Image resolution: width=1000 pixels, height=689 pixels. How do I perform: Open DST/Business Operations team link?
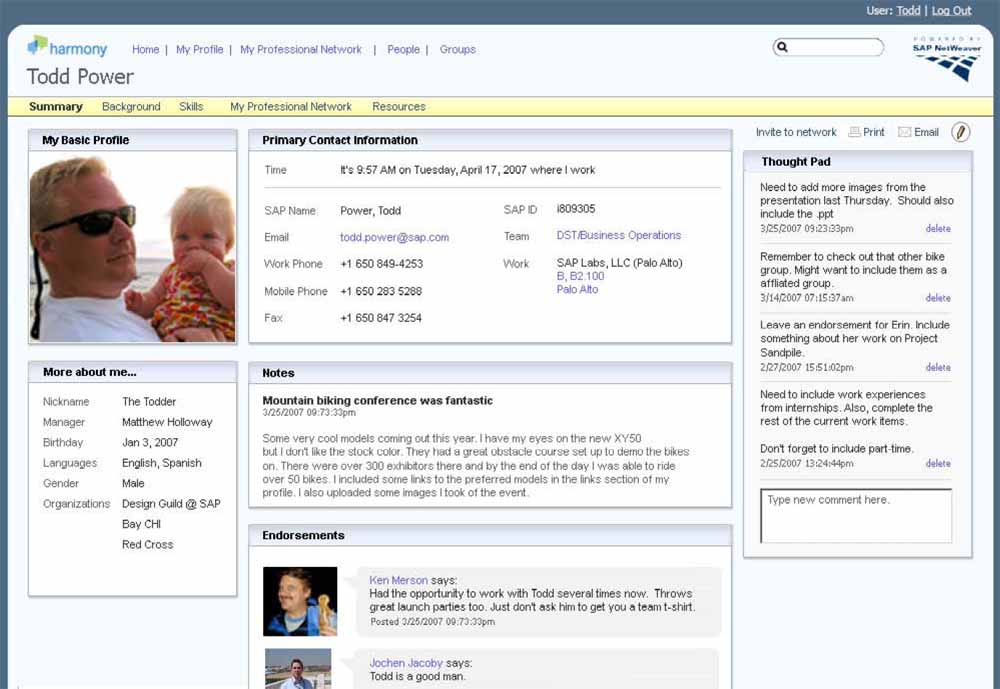point(618,236)
